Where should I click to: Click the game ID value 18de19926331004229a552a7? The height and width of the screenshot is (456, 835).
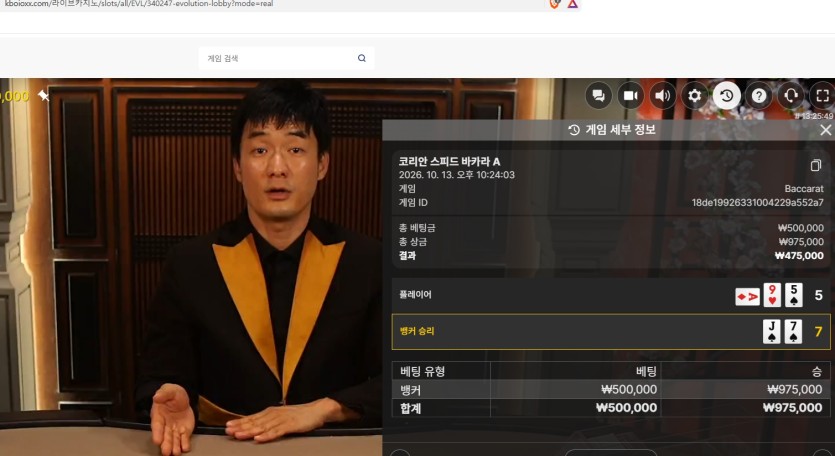coord(757,202)
